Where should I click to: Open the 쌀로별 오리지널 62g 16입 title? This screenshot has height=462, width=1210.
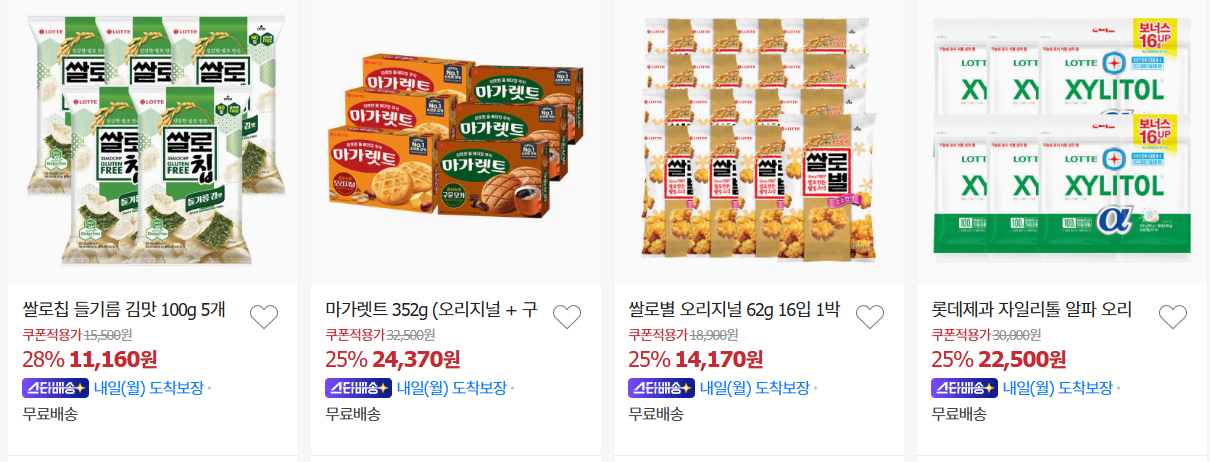(x=735, y=310)
